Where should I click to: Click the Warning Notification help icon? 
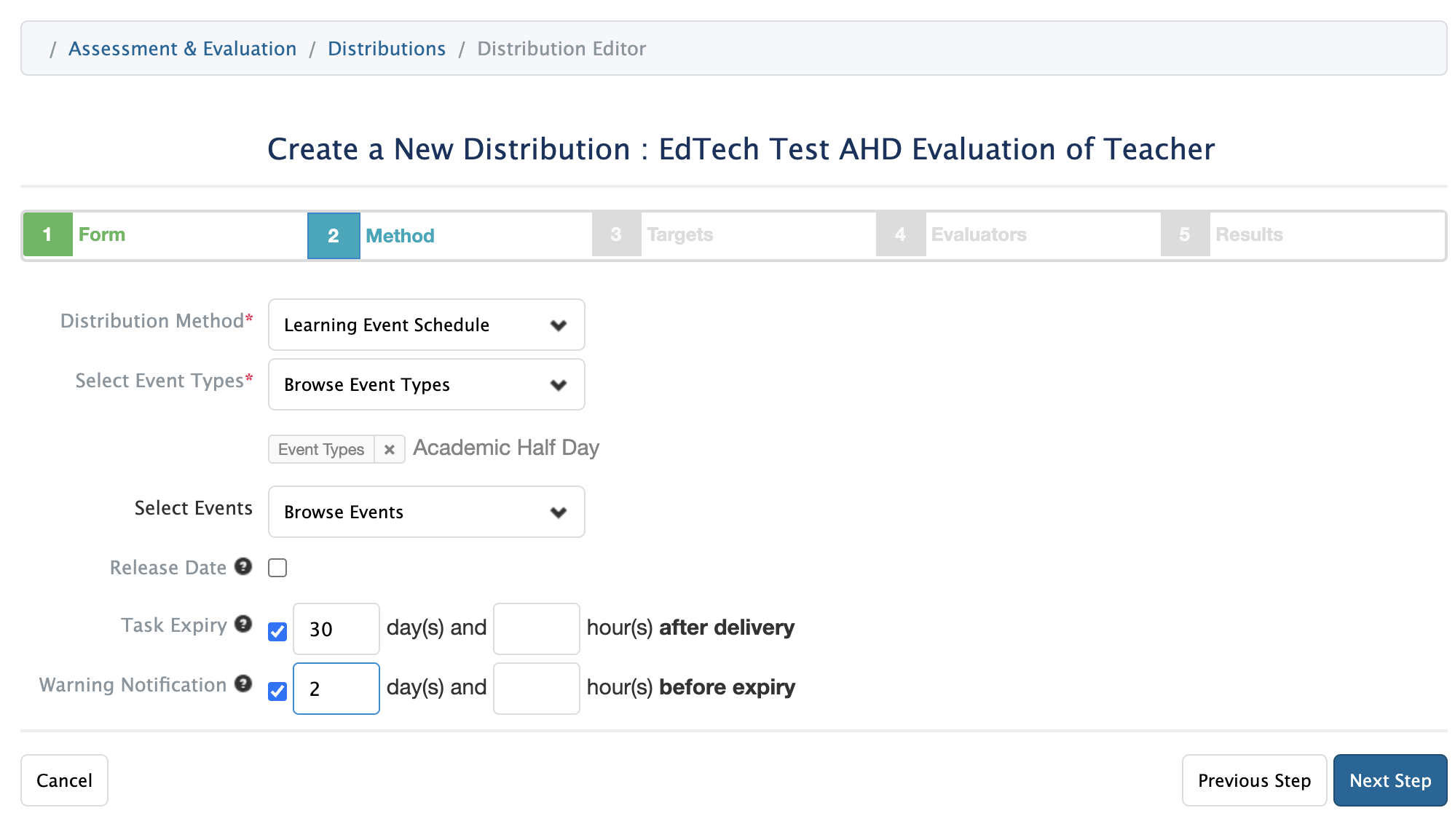point(243,684)
